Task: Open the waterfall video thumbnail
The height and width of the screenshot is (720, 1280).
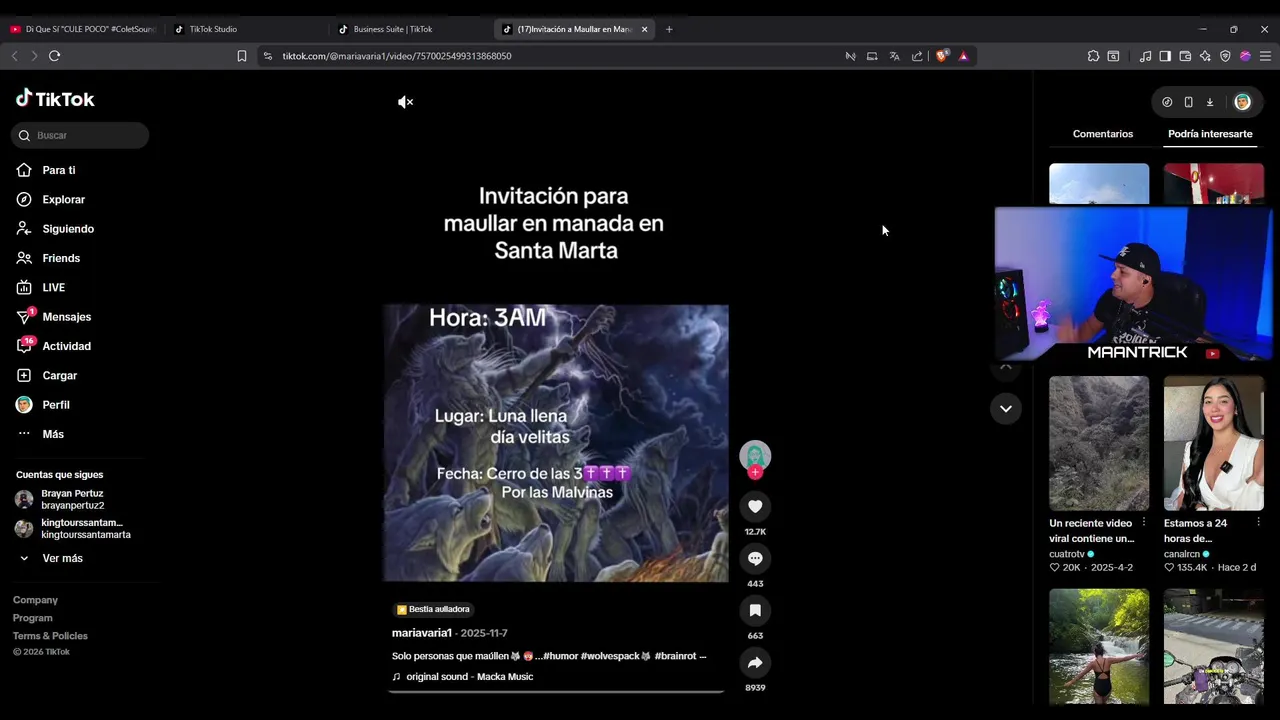Action: (x=1099, y=646)
